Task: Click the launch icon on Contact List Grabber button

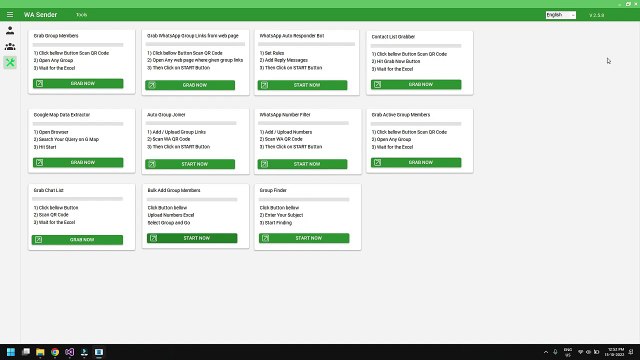Action: (377, 84)
